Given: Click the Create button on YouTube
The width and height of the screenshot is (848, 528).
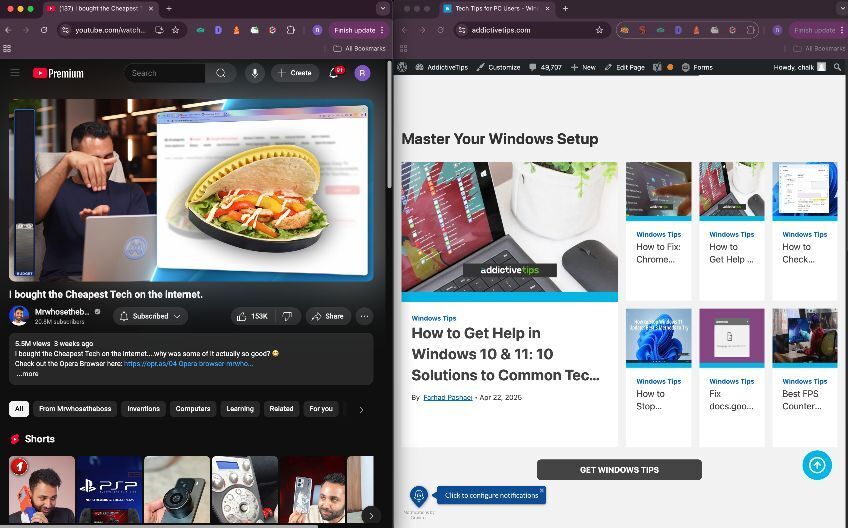Looking at the screenshot, I should pyautogui.click(x=295, y=73).
